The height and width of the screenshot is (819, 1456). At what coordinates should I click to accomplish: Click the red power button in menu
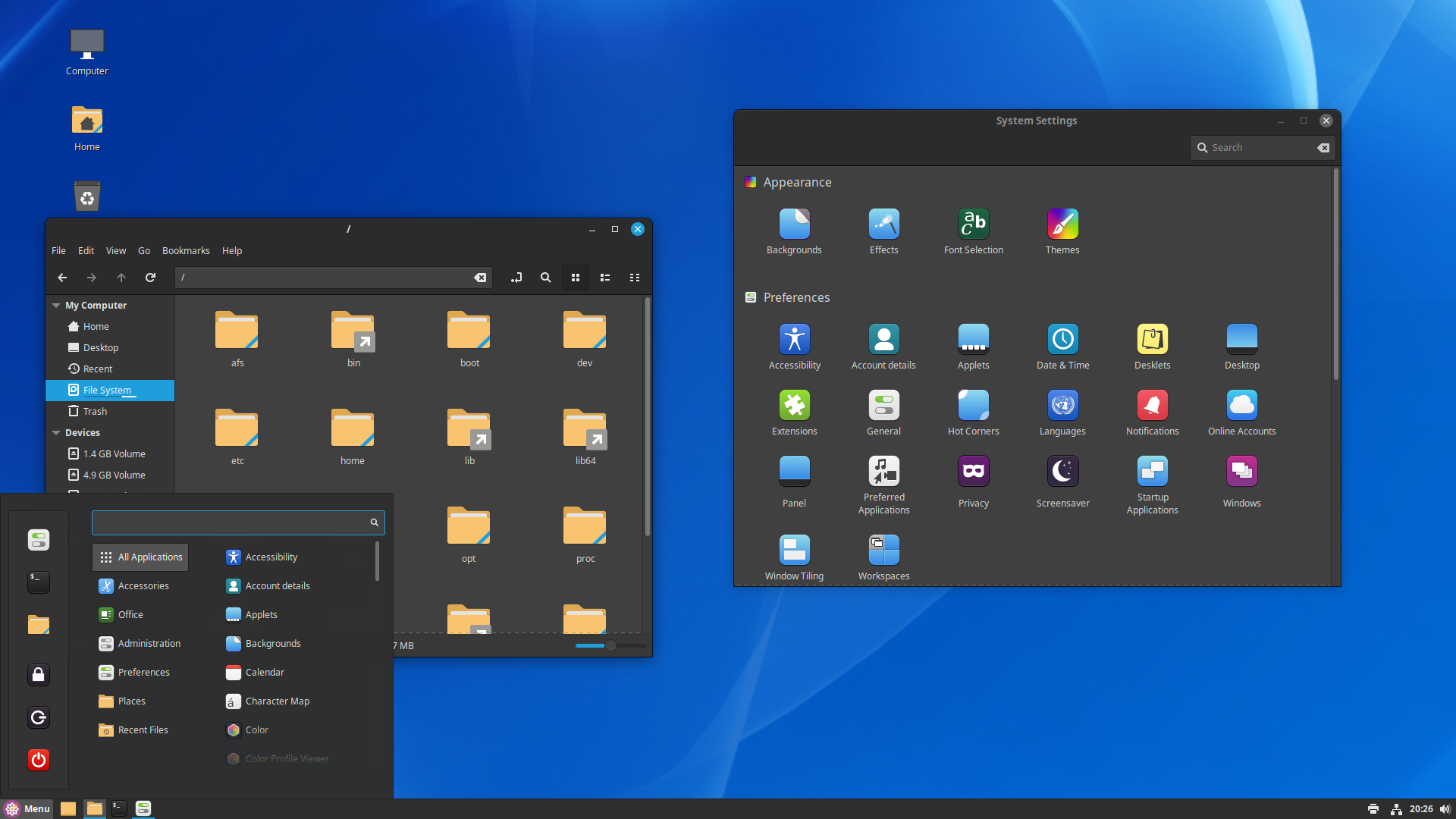(39, 760)
